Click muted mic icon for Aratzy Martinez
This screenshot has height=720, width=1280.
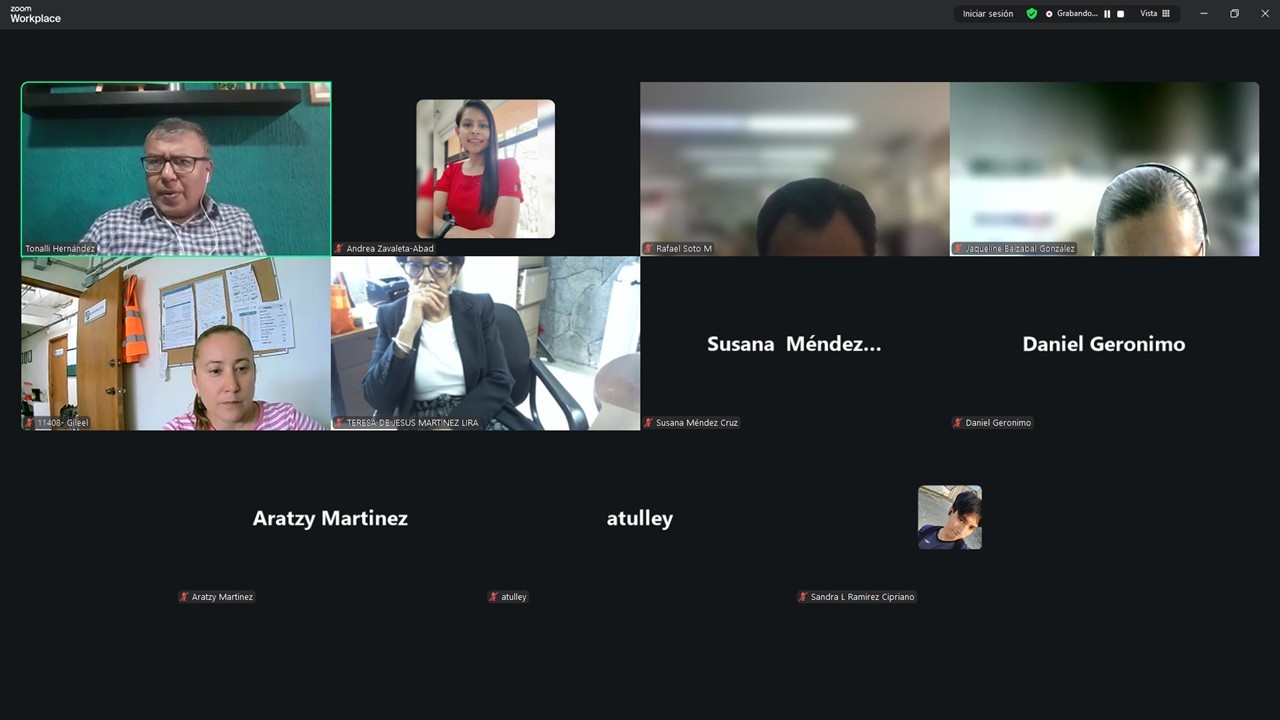pos(184,597)
